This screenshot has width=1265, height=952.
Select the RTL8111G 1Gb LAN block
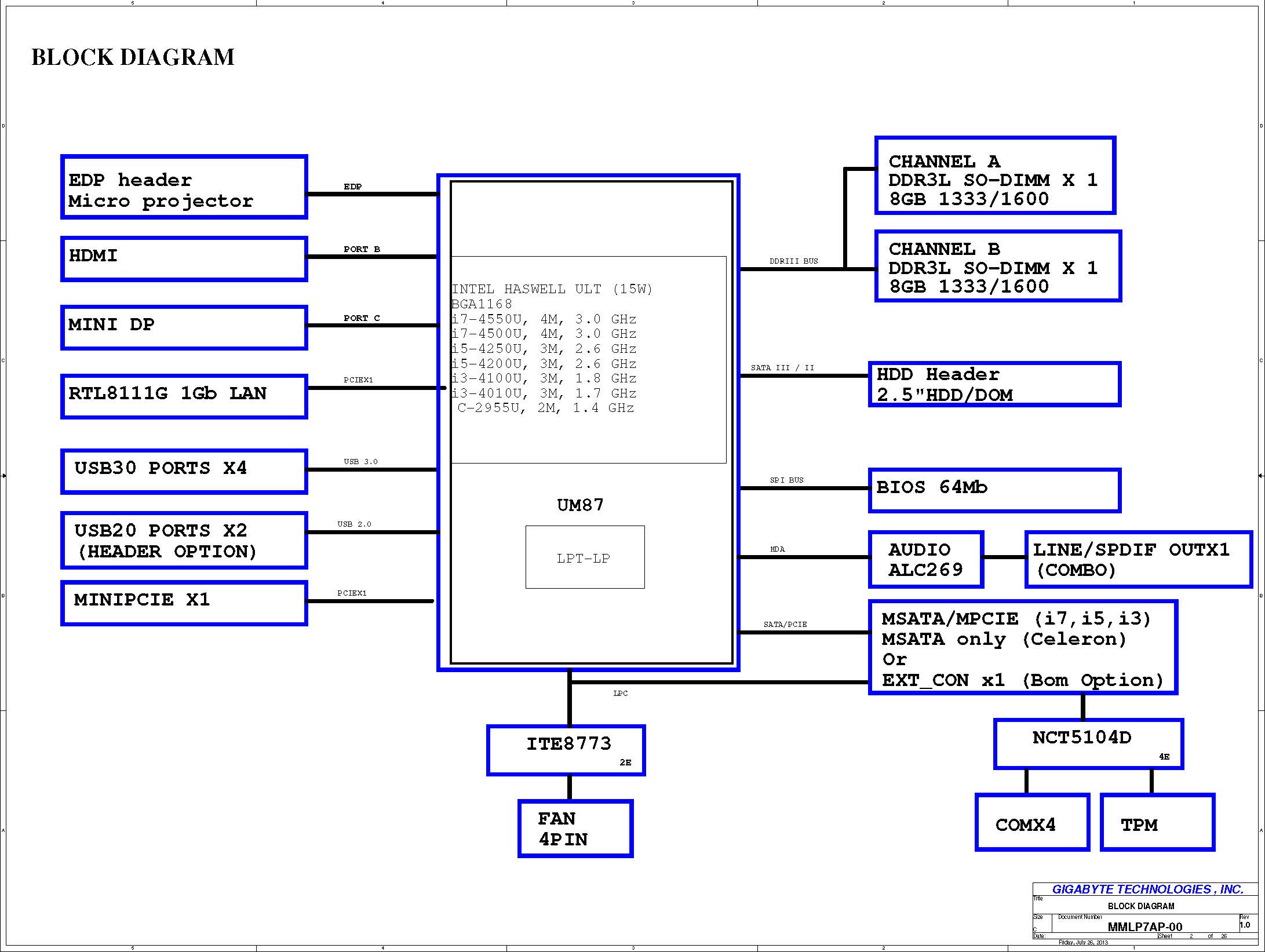click(x=184, y=396)
